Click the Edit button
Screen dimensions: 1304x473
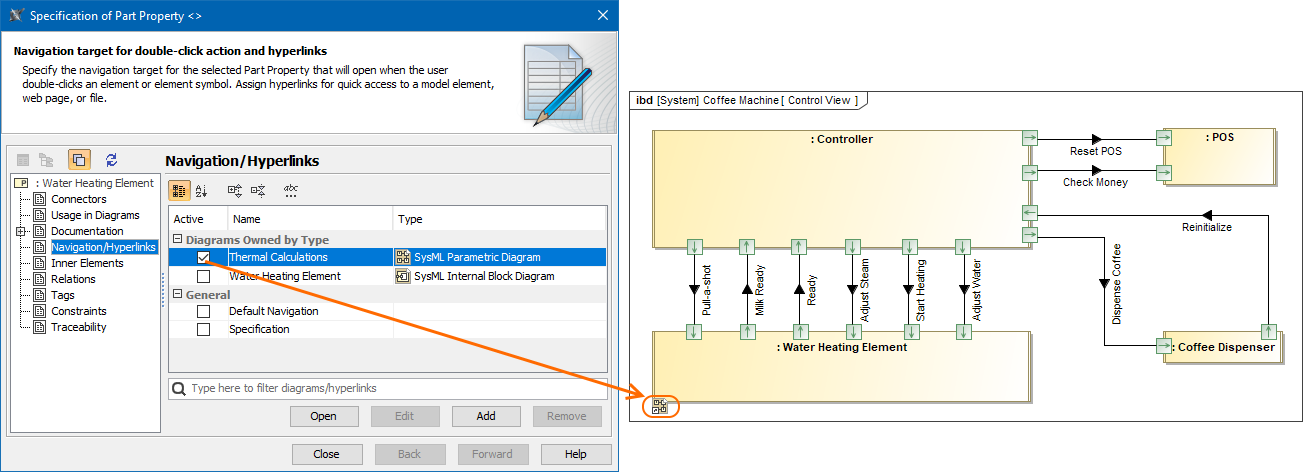coord(405,416)
